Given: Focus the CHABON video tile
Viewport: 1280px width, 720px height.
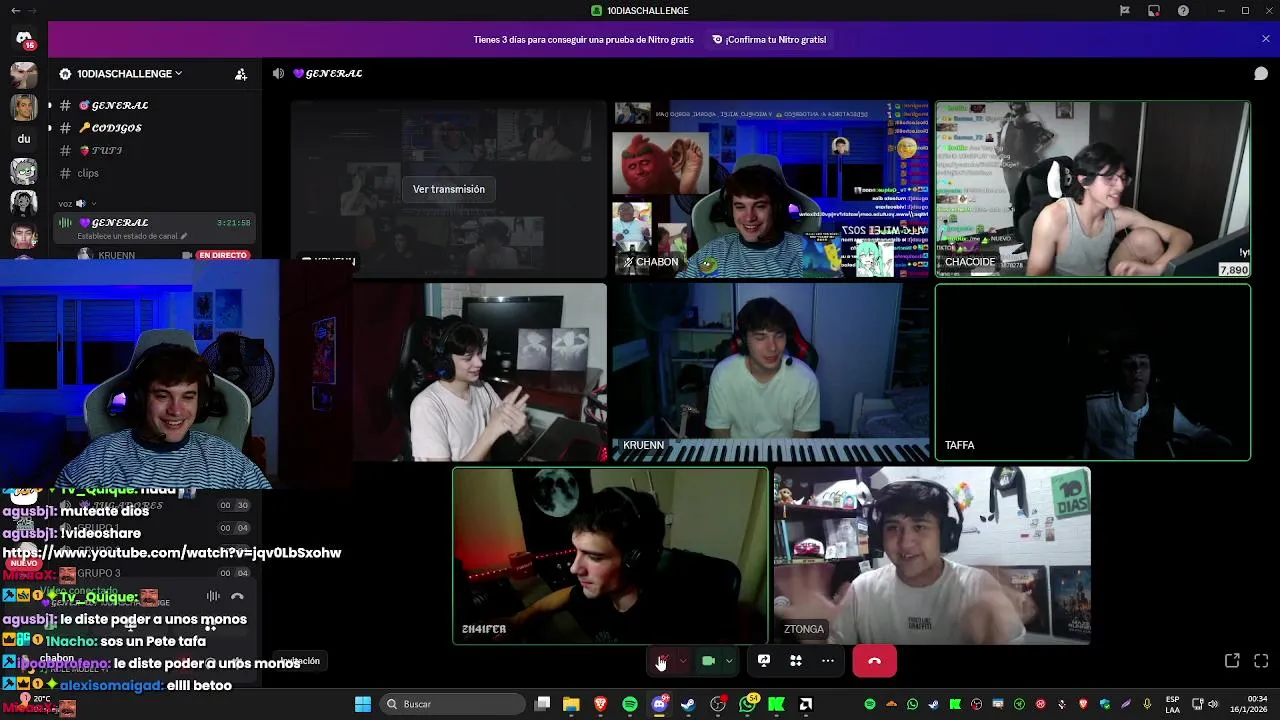Looking at the screenshot, I should tap(770, 189).
